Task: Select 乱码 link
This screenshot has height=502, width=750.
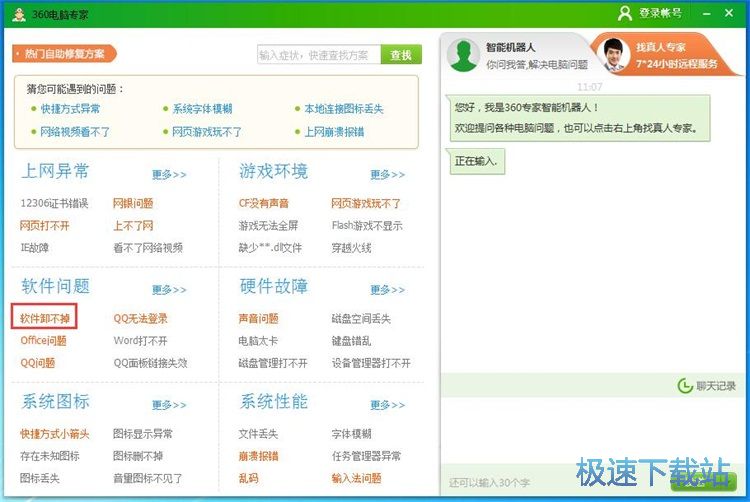Action: pos(248,478)
